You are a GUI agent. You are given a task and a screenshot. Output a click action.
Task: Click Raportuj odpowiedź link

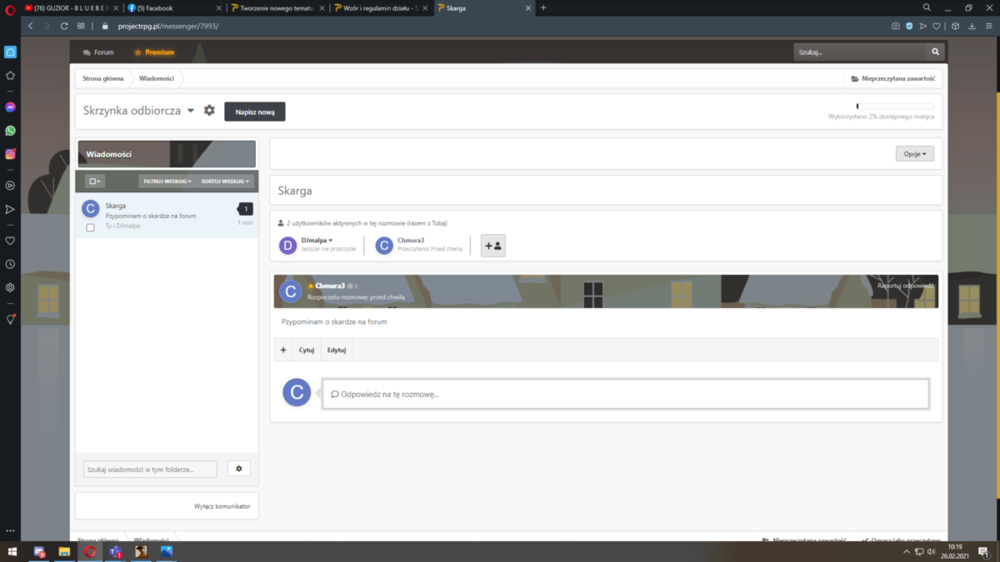905,286
